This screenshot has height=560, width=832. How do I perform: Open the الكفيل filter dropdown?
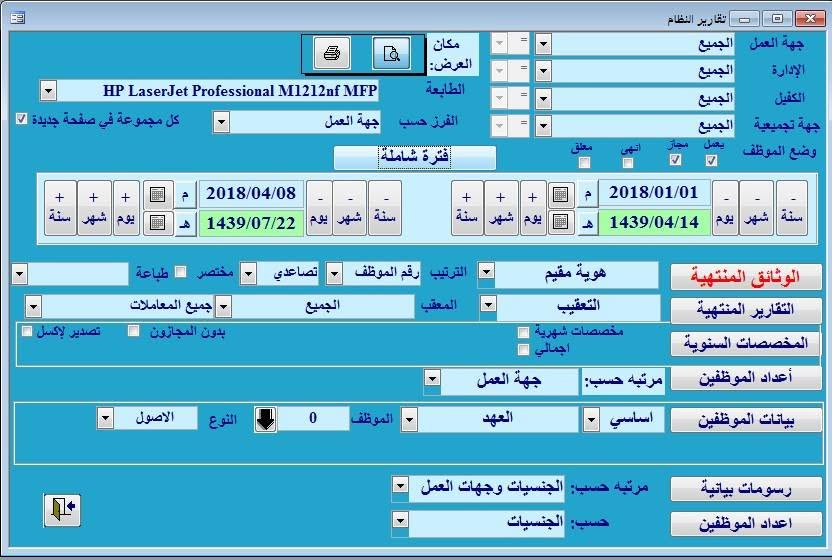click(543, 98)
